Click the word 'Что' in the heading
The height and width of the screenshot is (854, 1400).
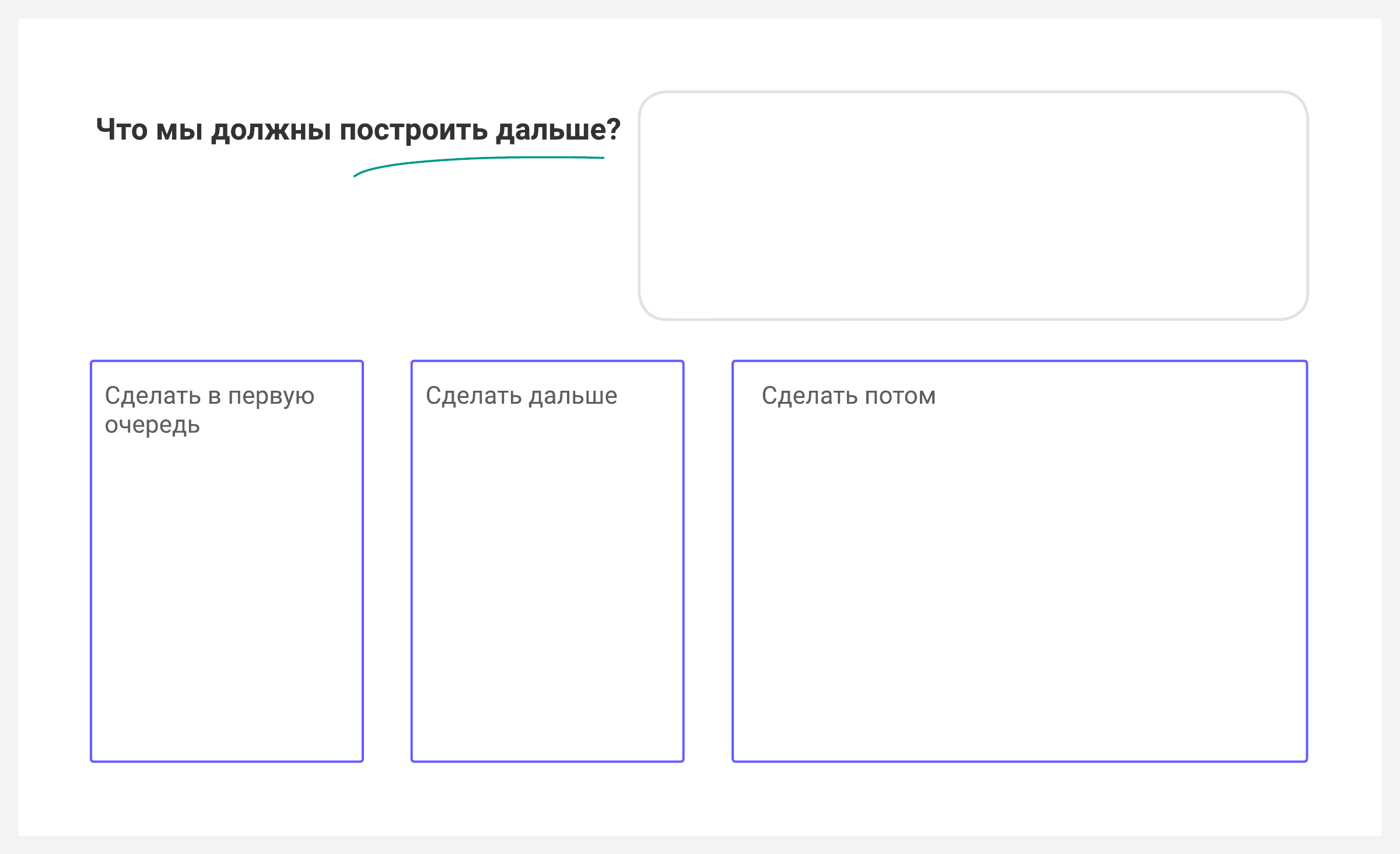point(121,129)
